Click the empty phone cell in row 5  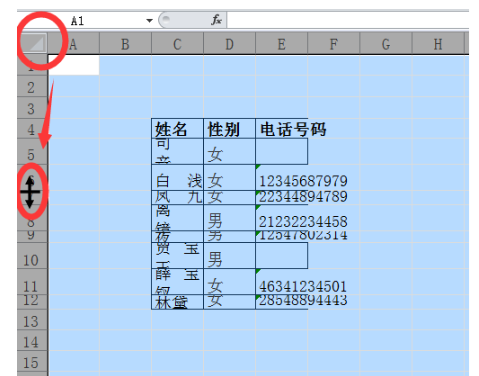281,152
